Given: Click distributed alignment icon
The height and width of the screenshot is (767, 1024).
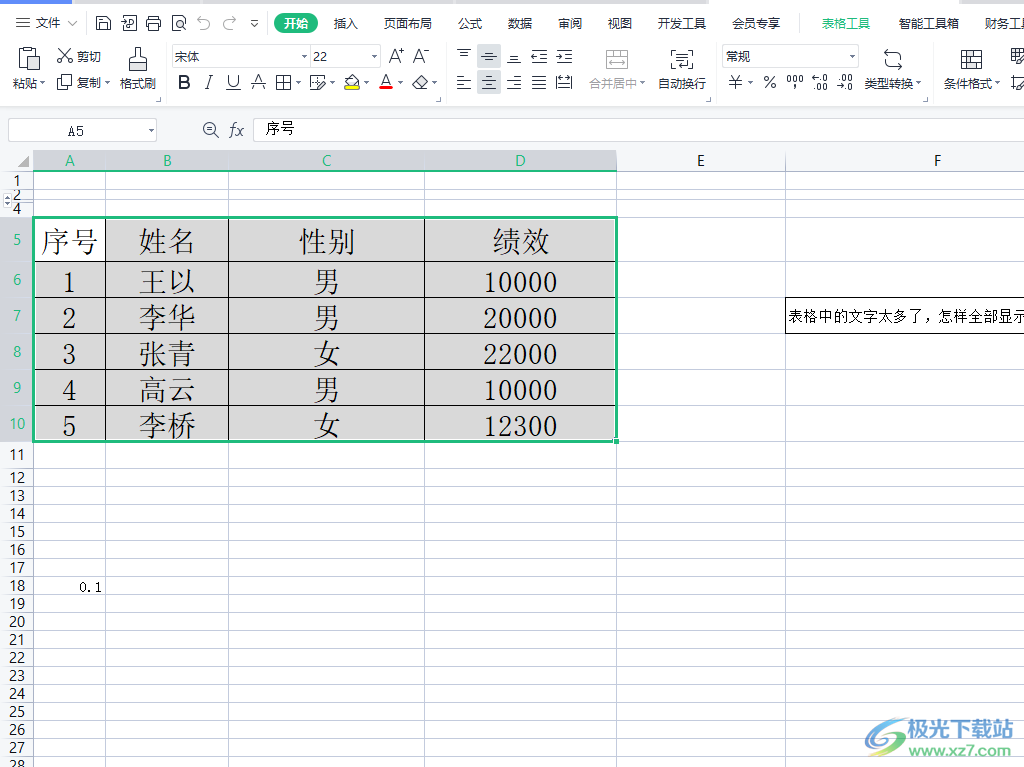Looking at the screenshot, I should point(564,82).
